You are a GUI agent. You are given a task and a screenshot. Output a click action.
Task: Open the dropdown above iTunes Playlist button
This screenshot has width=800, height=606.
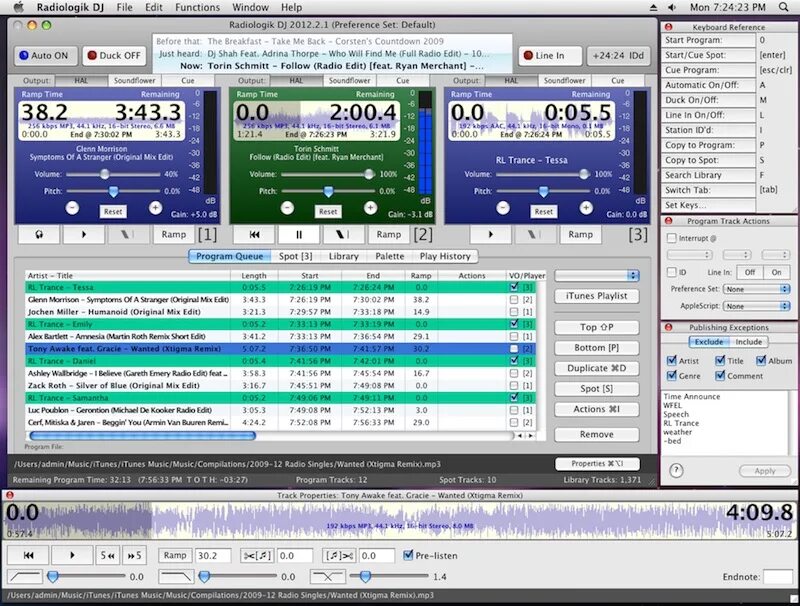tap(596, 275)
